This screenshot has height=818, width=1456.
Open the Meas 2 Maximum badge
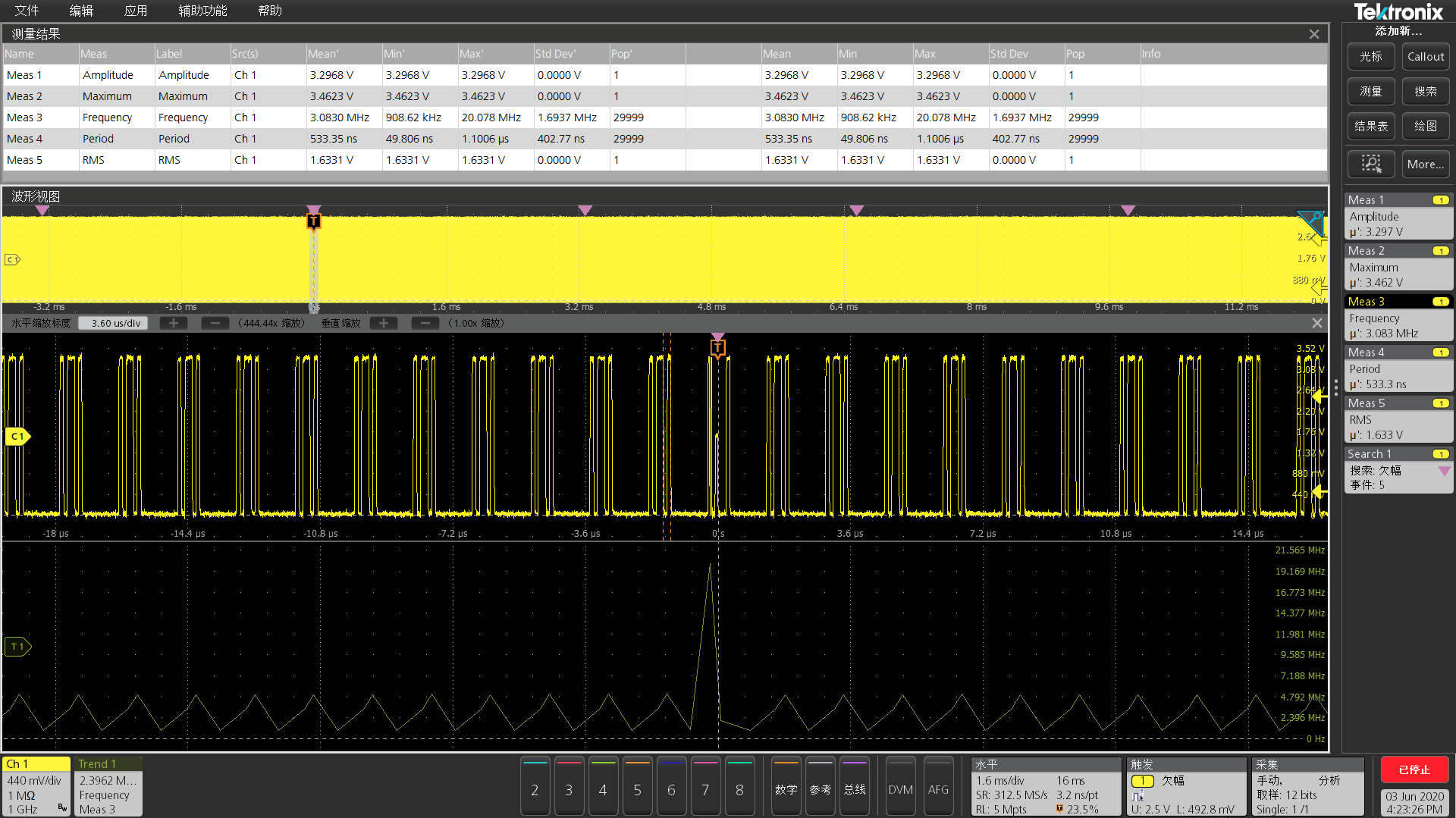[x=1398, y=267]
